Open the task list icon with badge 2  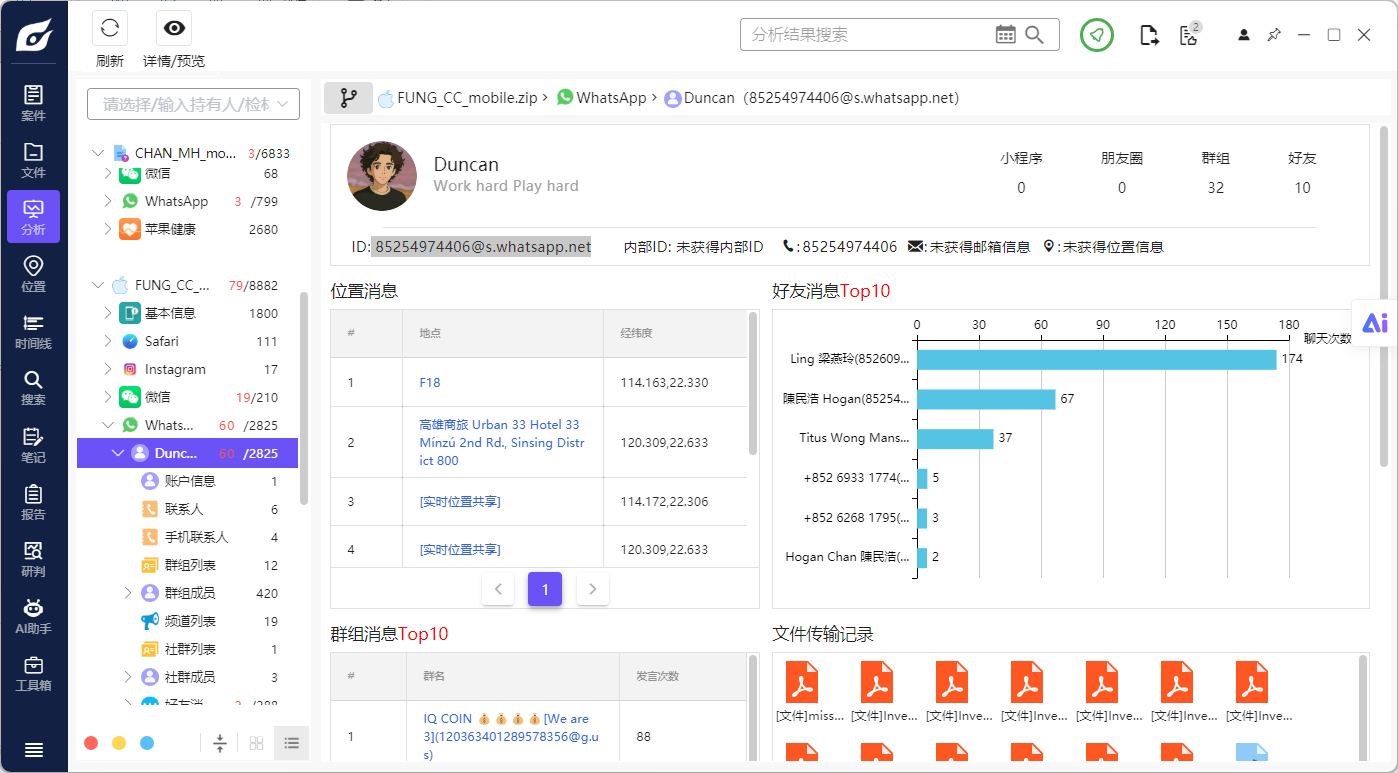1189,35
